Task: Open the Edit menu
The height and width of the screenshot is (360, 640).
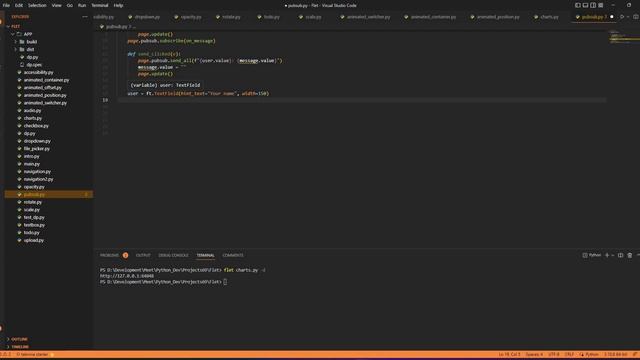Action: 19,5
